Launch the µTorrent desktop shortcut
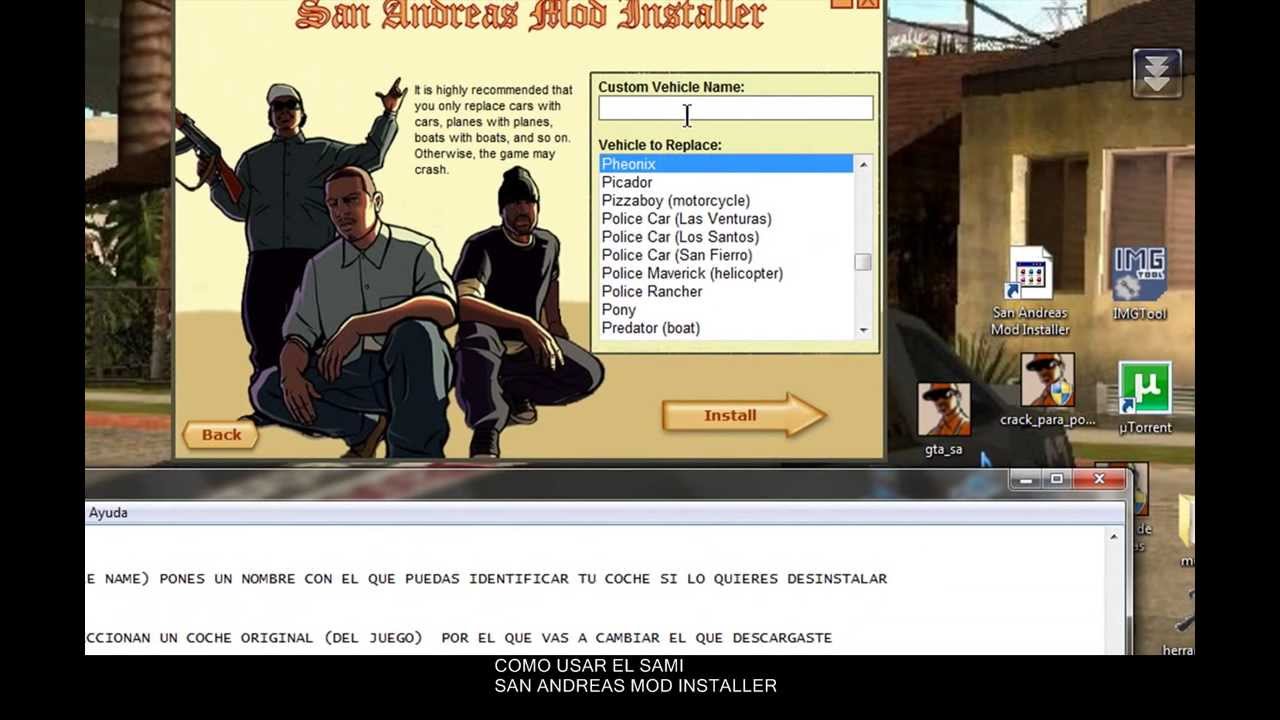This screenshot has height=720, width=1280. [x=1145, y=398]
